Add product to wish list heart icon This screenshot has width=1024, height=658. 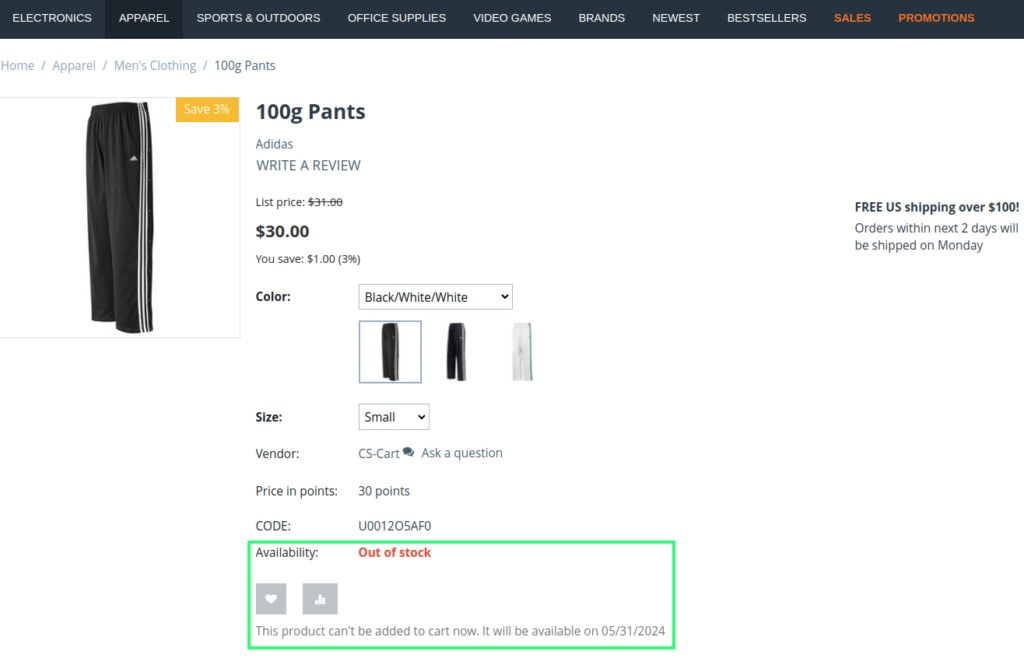pyautogui.click(x=271, y=599)
